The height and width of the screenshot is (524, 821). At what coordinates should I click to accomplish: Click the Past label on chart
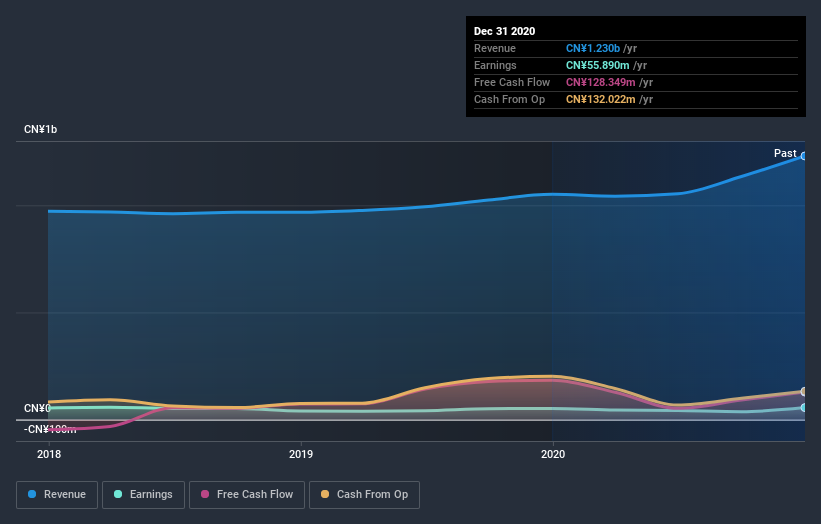tap(785, 153)
